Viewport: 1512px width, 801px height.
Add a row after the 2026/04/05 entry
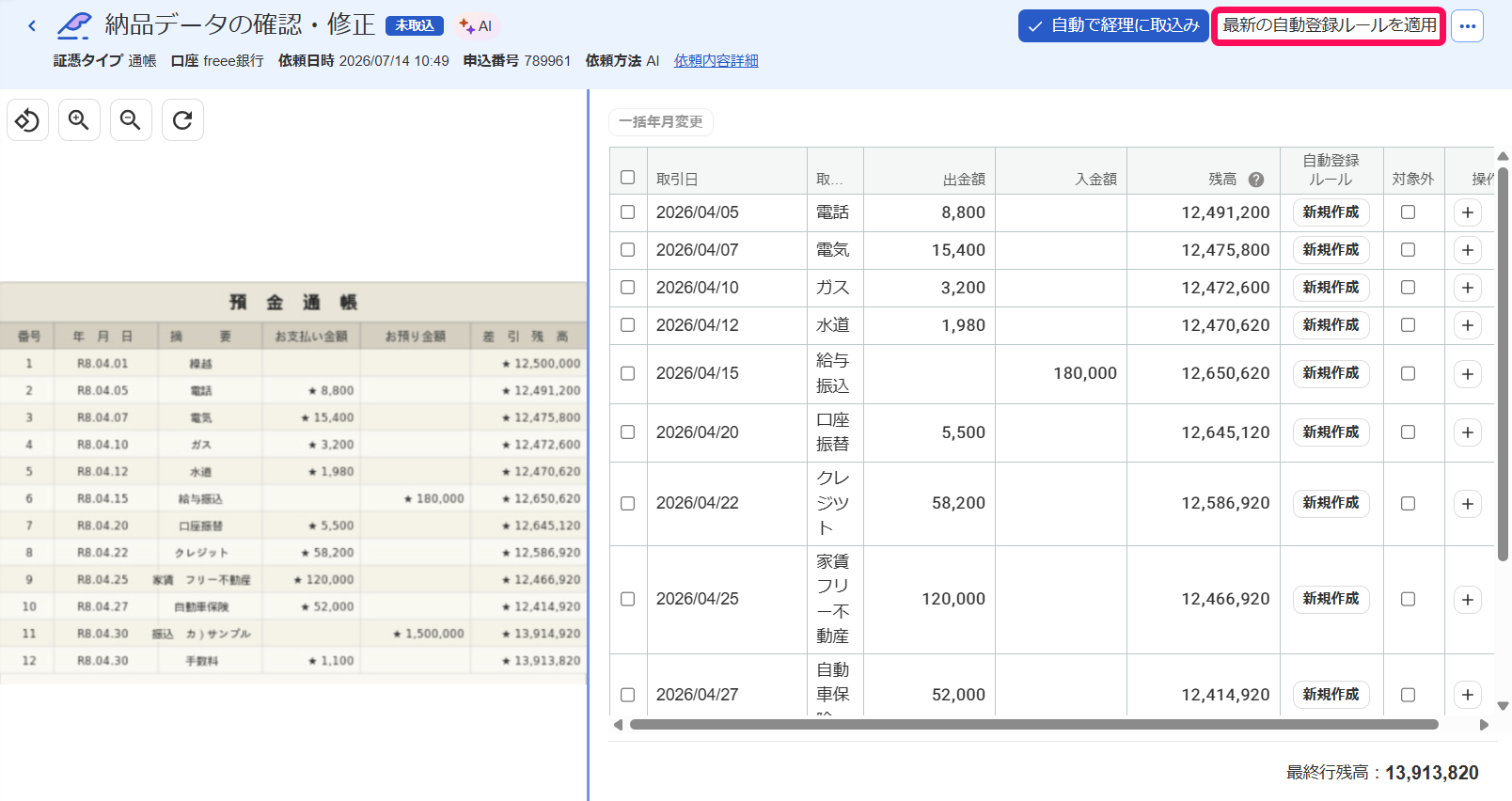click(x=1468, y=212)
